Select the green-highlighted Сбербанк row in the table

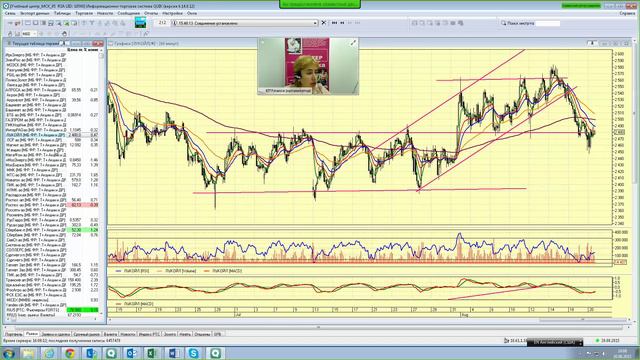52,230
